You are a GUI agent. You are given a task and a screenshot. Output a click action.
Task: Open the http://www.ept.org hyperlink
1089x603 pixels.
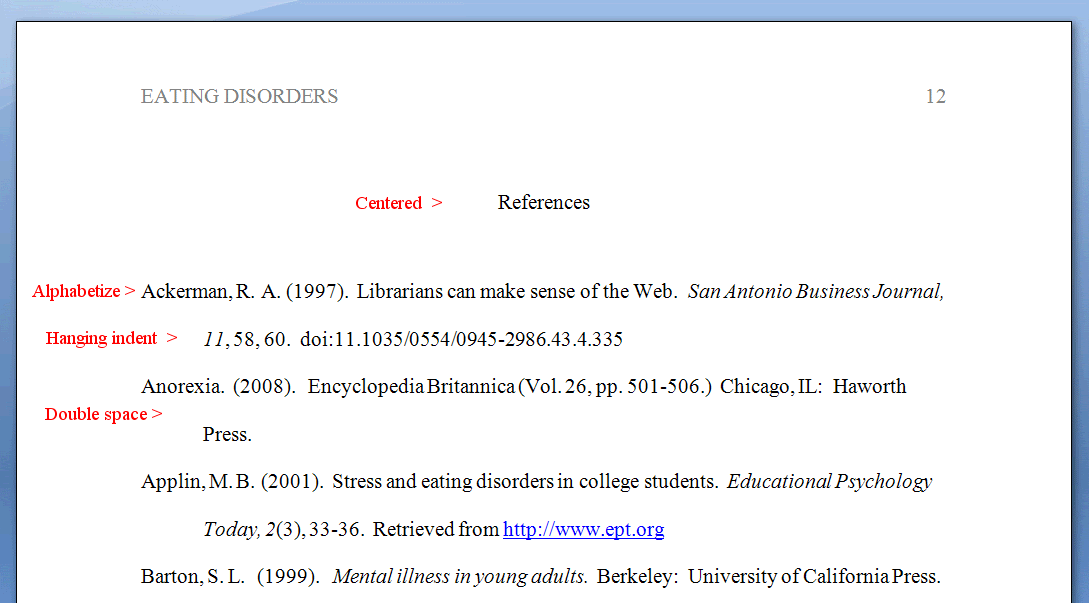point(583,529)
